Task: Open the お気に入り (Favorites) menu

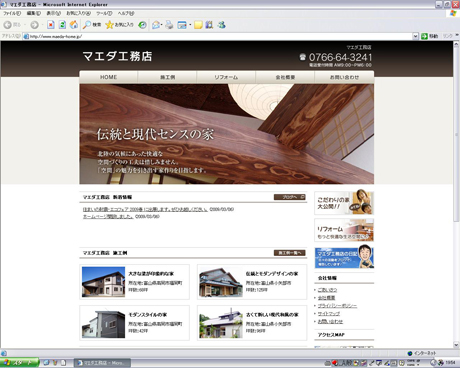Action: point(78,13)
